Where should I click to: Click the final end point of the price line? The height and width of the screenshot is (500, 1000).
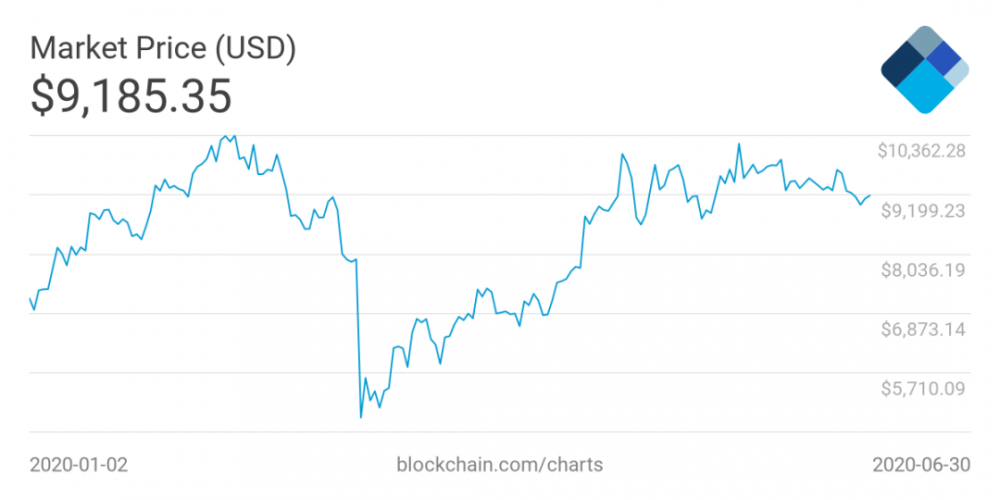pyautogui.click(x=870, y=196)
